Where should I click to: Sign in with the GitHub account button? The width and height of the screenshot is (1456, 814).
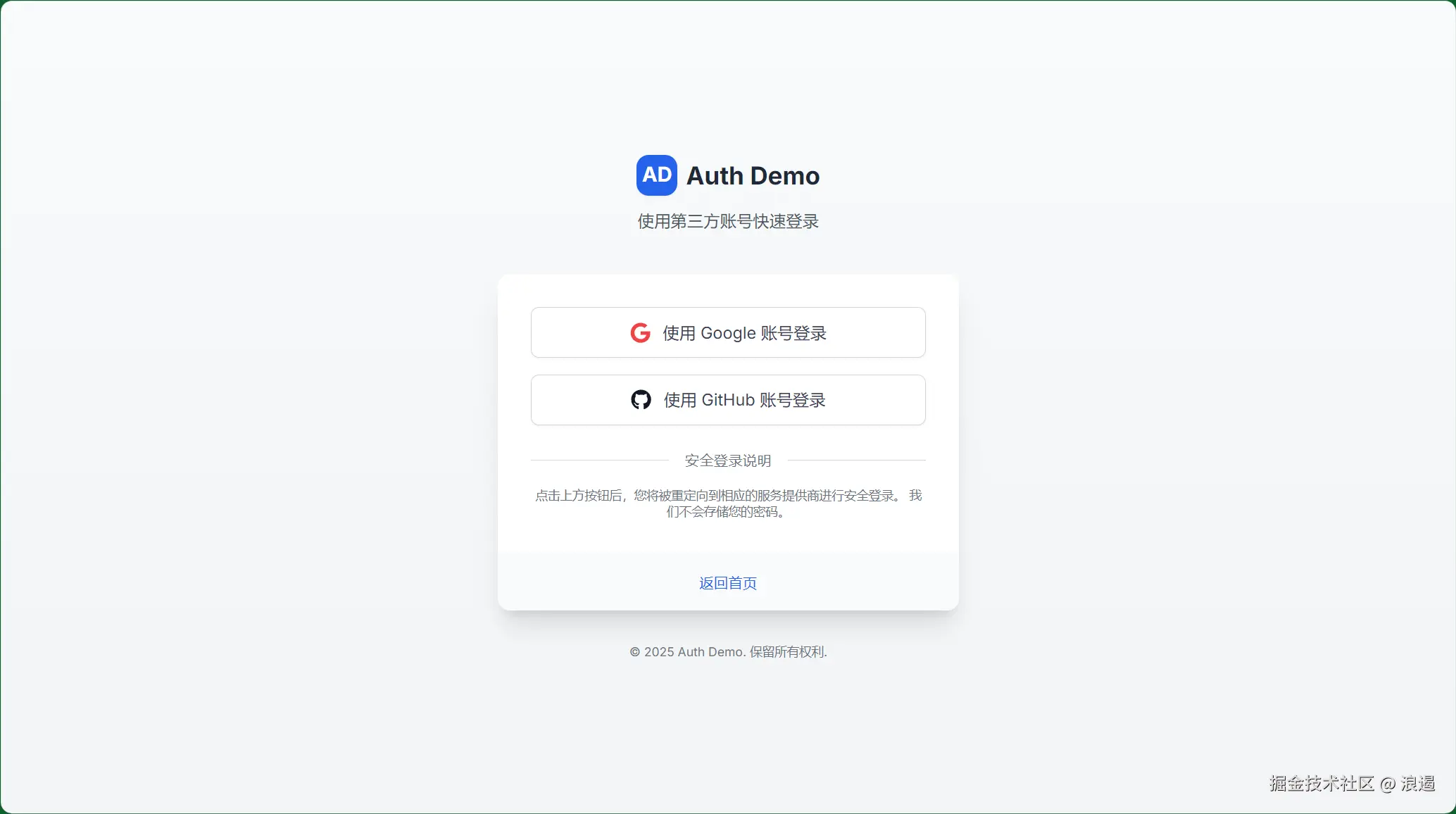(727, 400)
